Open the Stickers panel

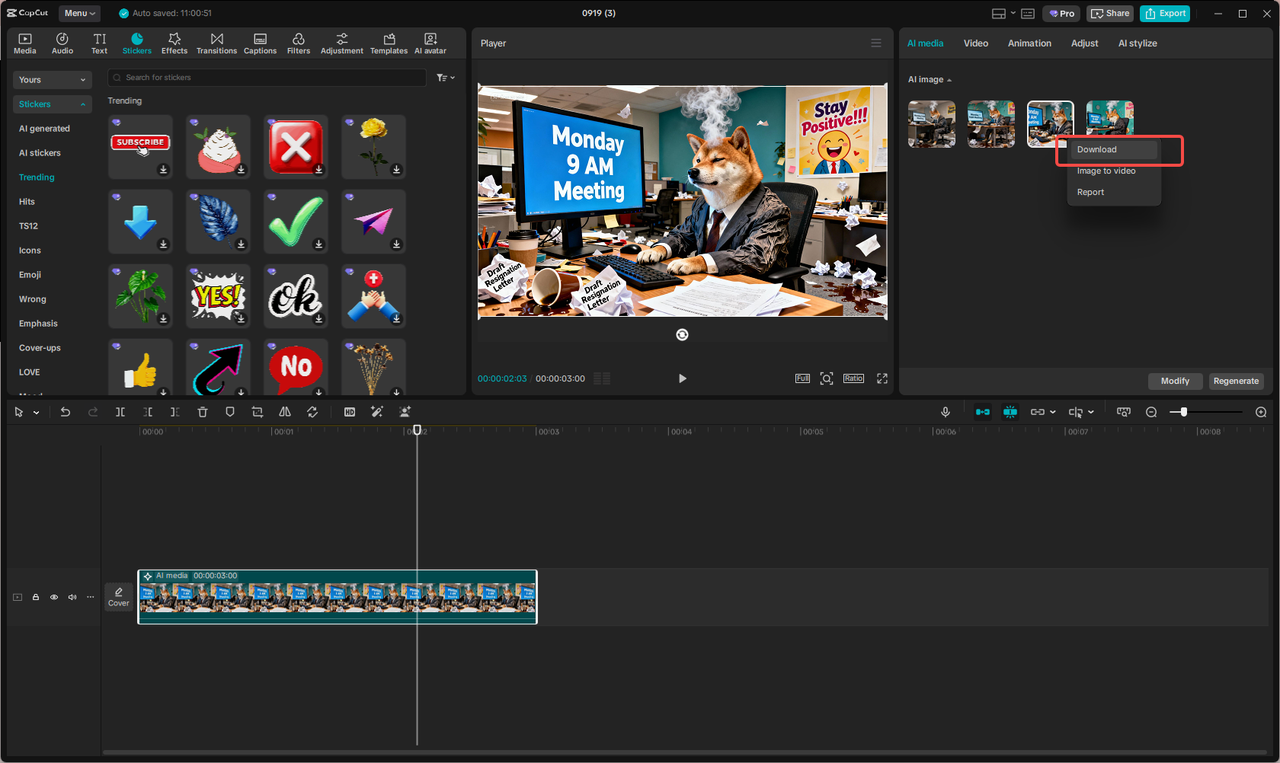136,43
